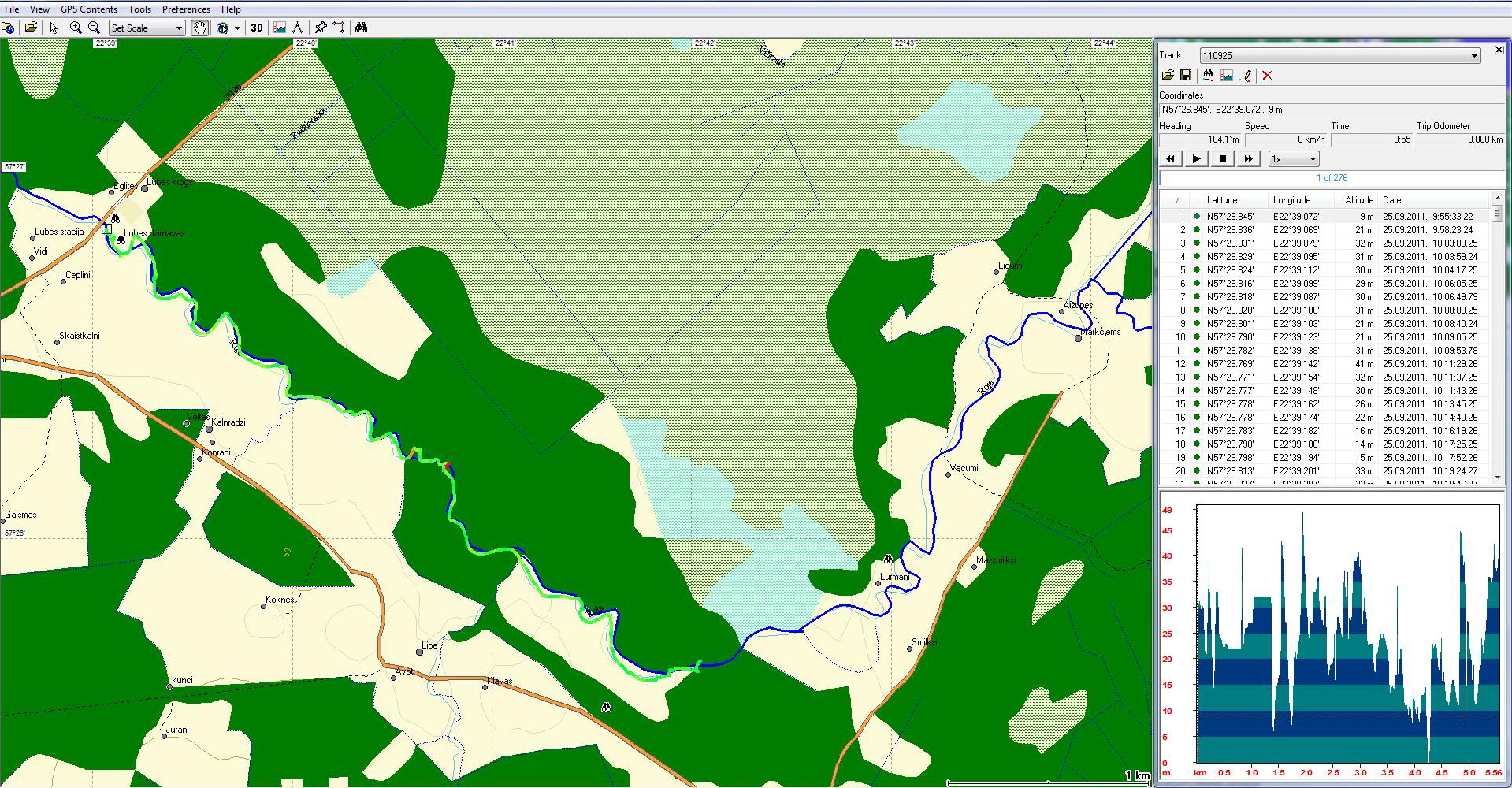Select the arrow pointer tool
This screenshot has width=1512, height=788.
pyautogui.click(x=54, y=28)
